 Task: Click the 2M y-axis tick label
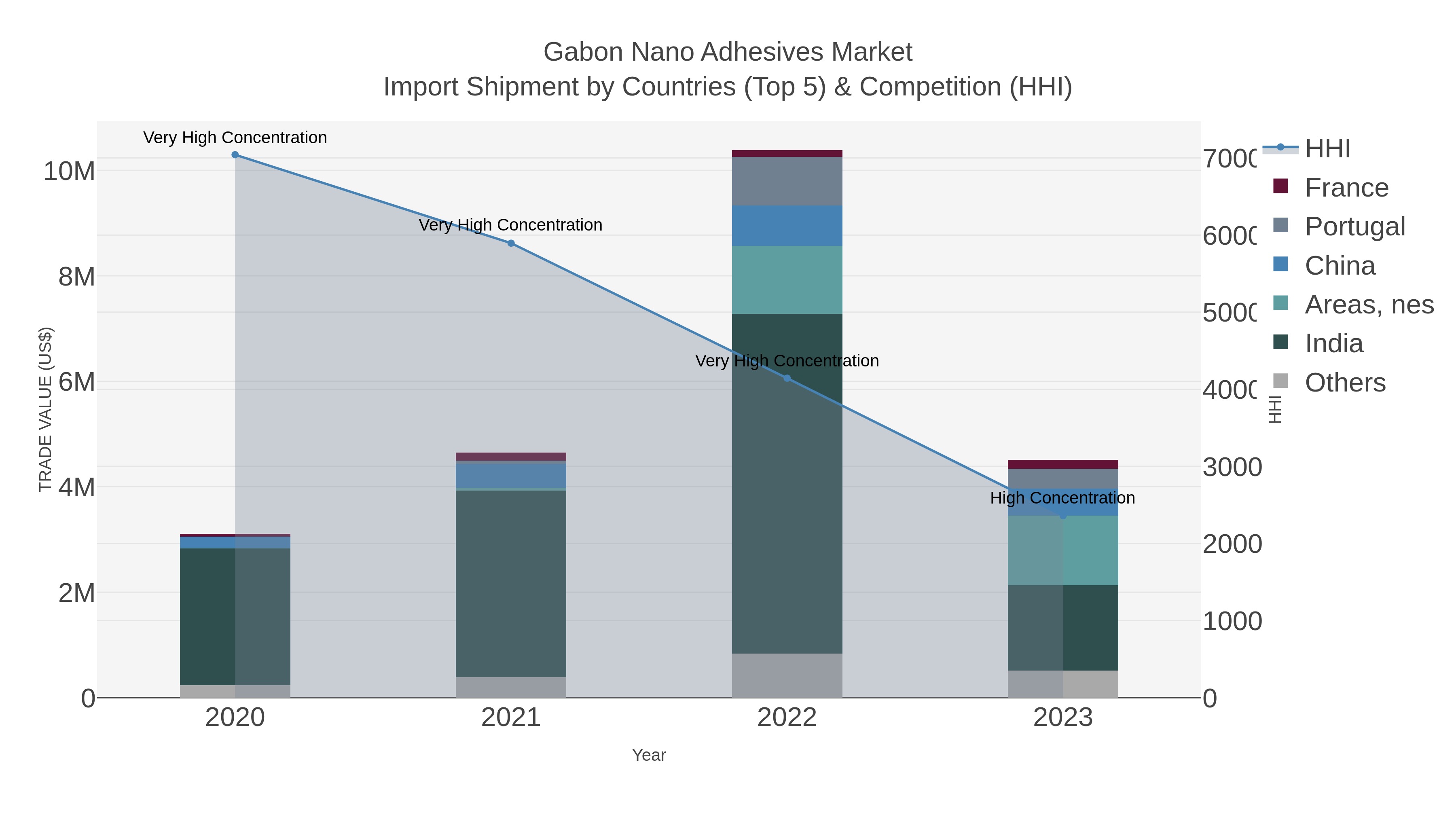point(77,593)
